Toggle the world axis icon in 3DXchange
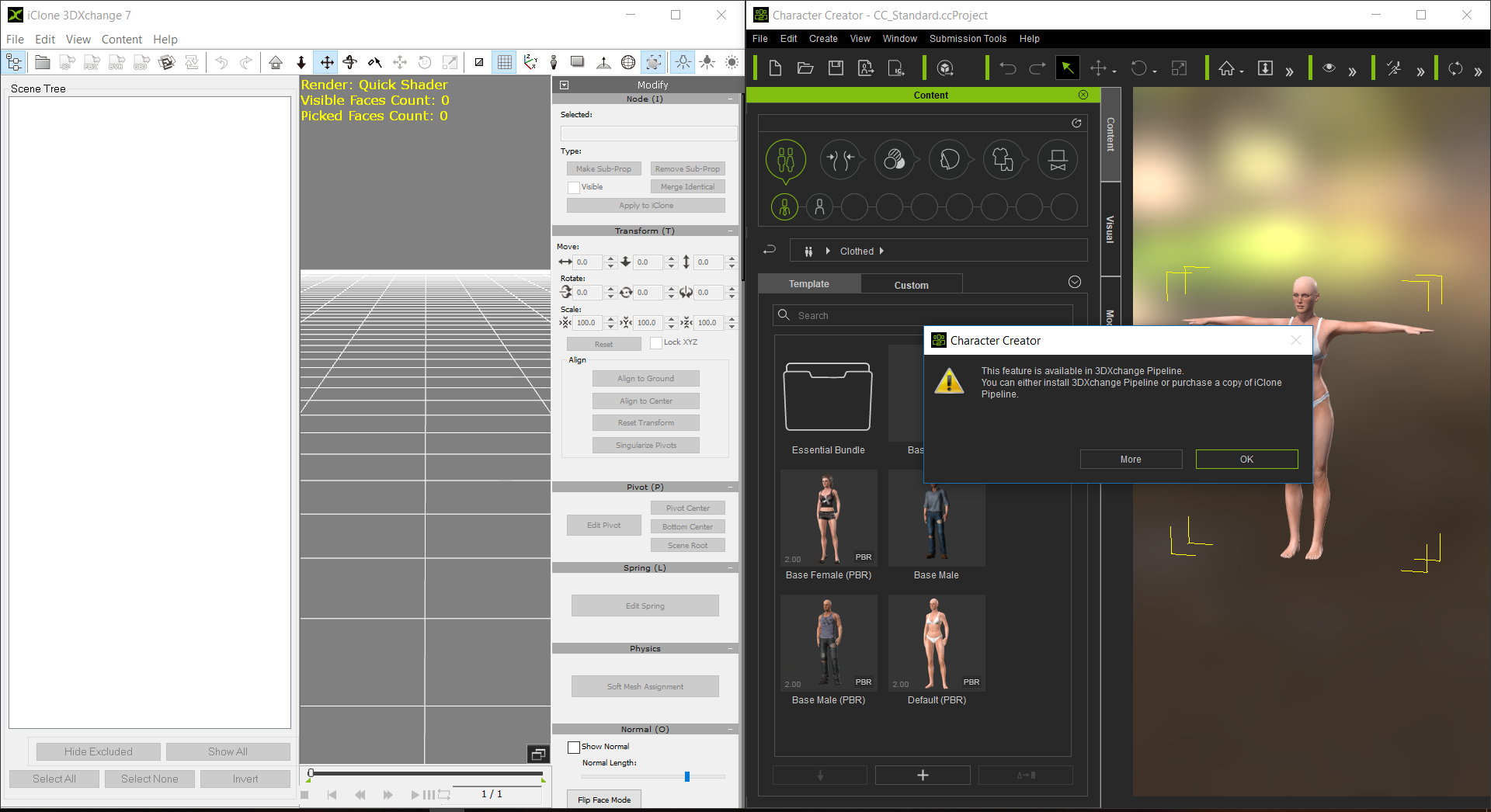Viewport: 1491px width, 812px height. tap(530, 63)
